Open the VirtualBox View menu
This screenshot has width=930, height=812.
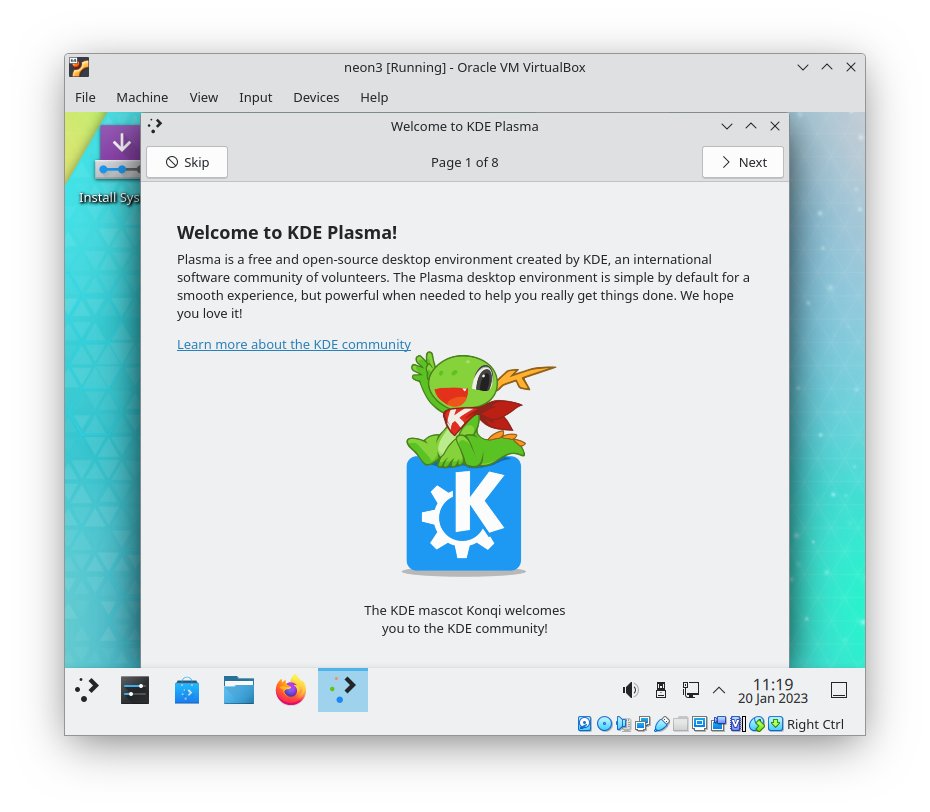coord(203,97)
